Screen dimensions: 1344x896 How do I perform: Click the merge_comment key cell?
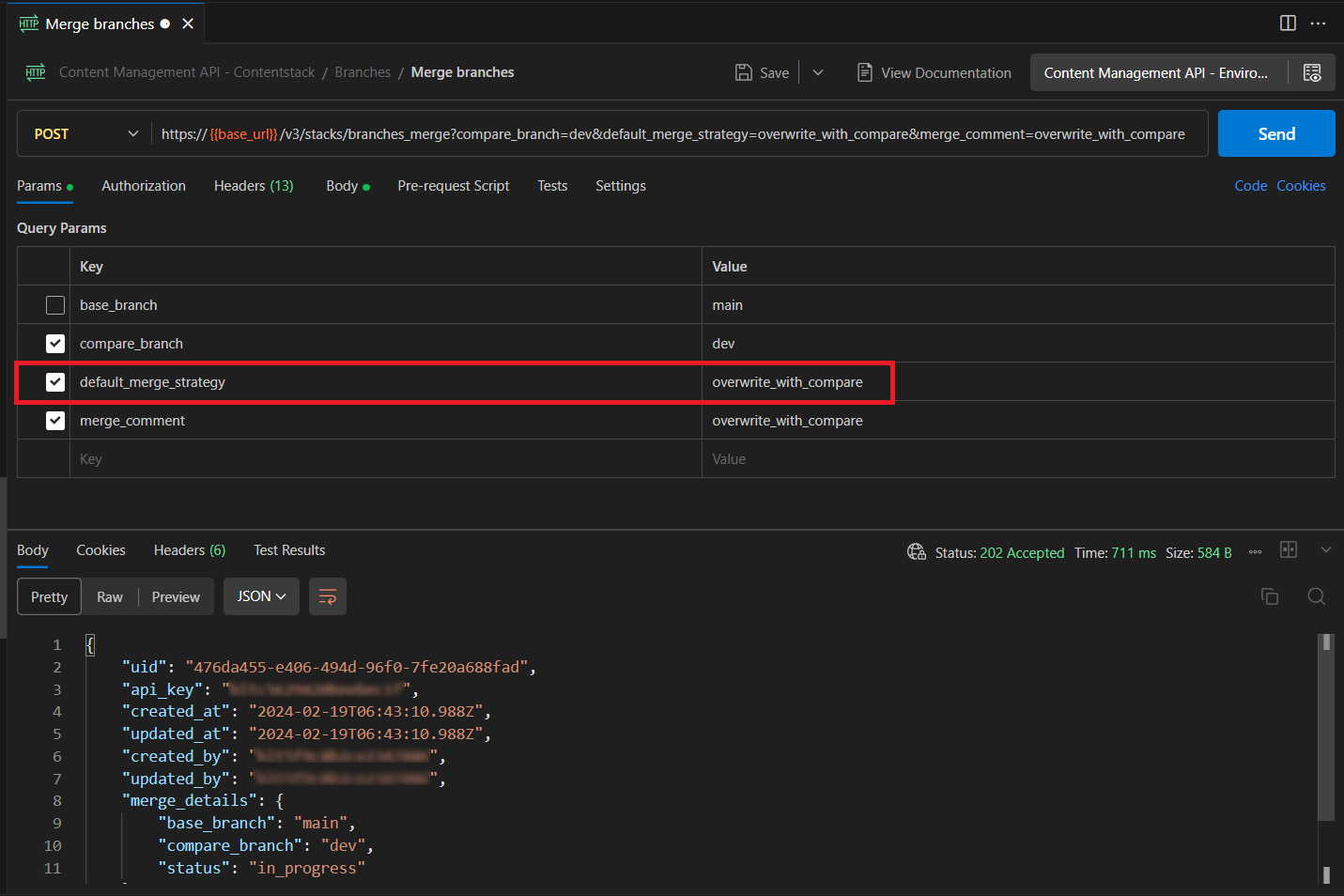(386, 421)
